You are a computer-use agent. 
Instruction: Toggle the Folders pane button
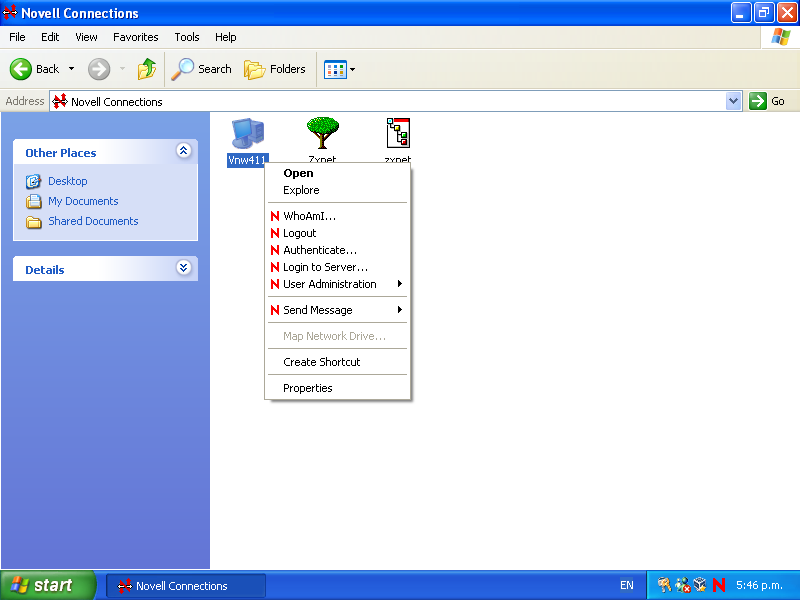pos(274,69)
